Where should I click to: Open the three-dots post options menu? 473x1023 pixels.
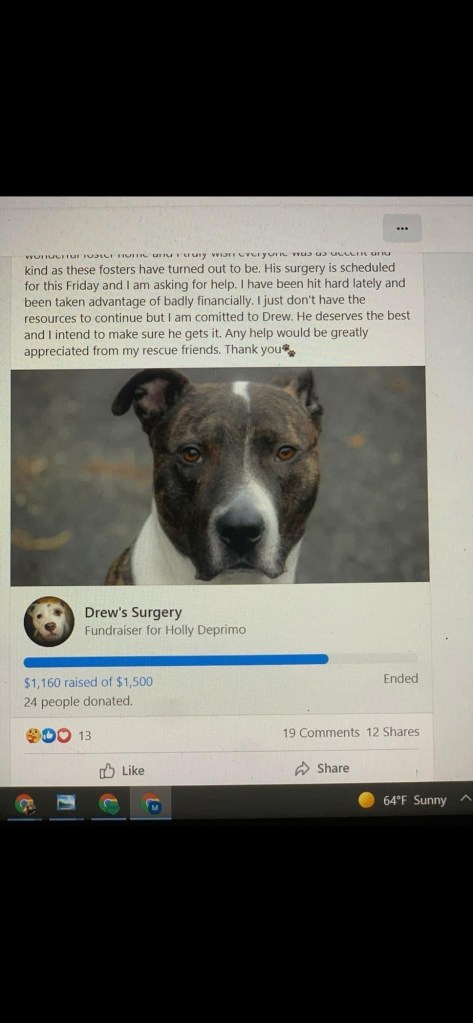[x=402, y=228]
